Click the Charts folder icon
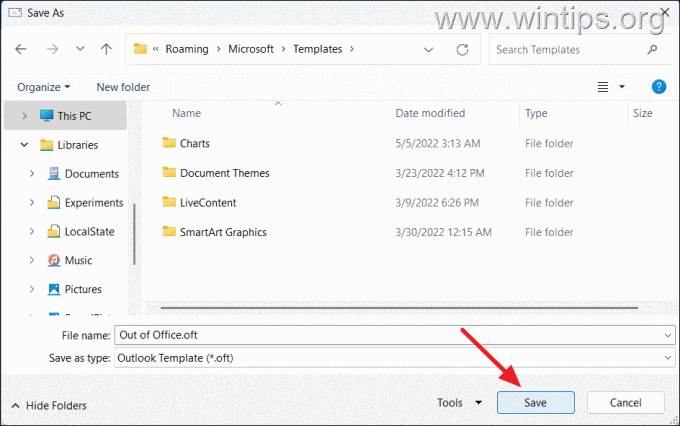680x426 pixels. tap(169, 142)
